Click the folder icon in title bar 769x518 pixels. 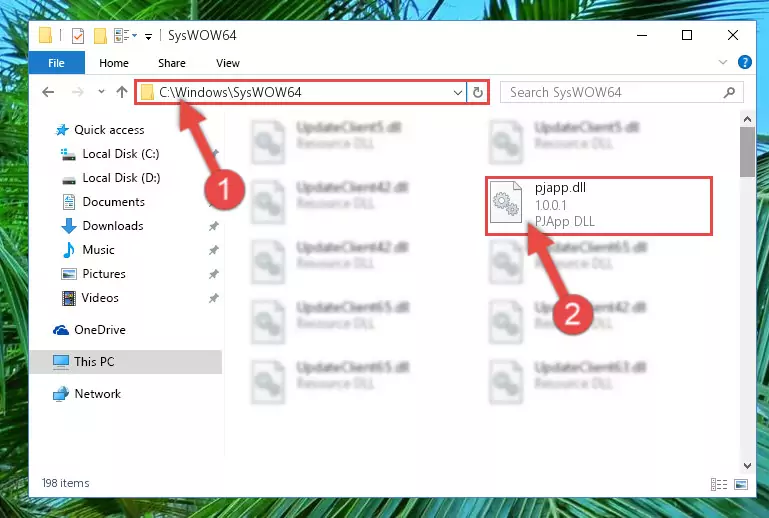click(46, 35)
